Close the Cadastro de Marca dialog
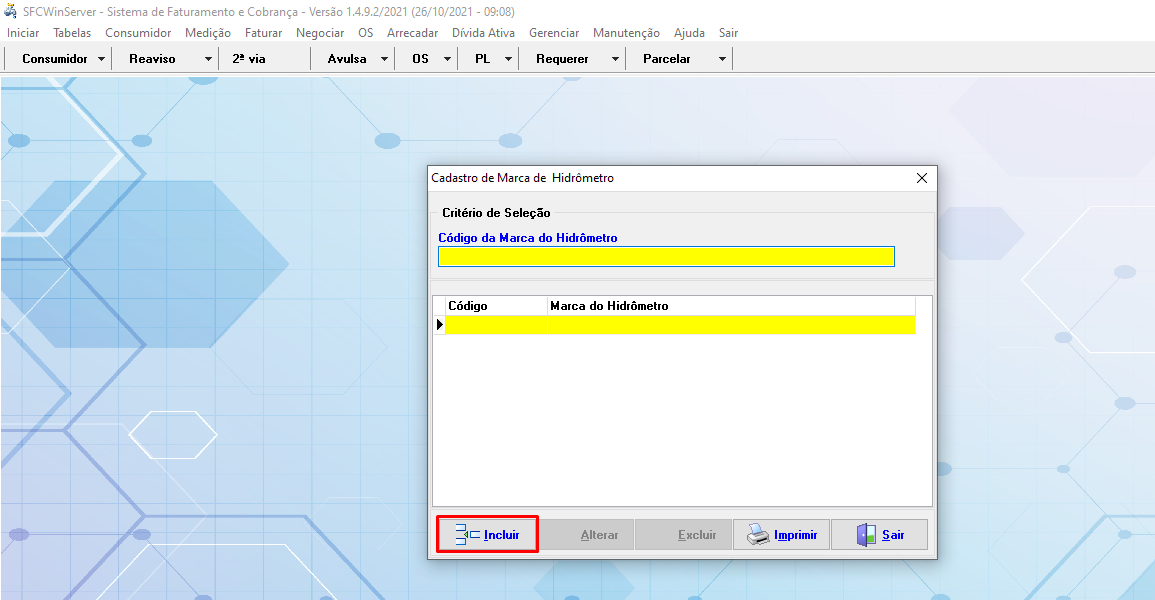The image size is (1155, 600). click(922, 178)
